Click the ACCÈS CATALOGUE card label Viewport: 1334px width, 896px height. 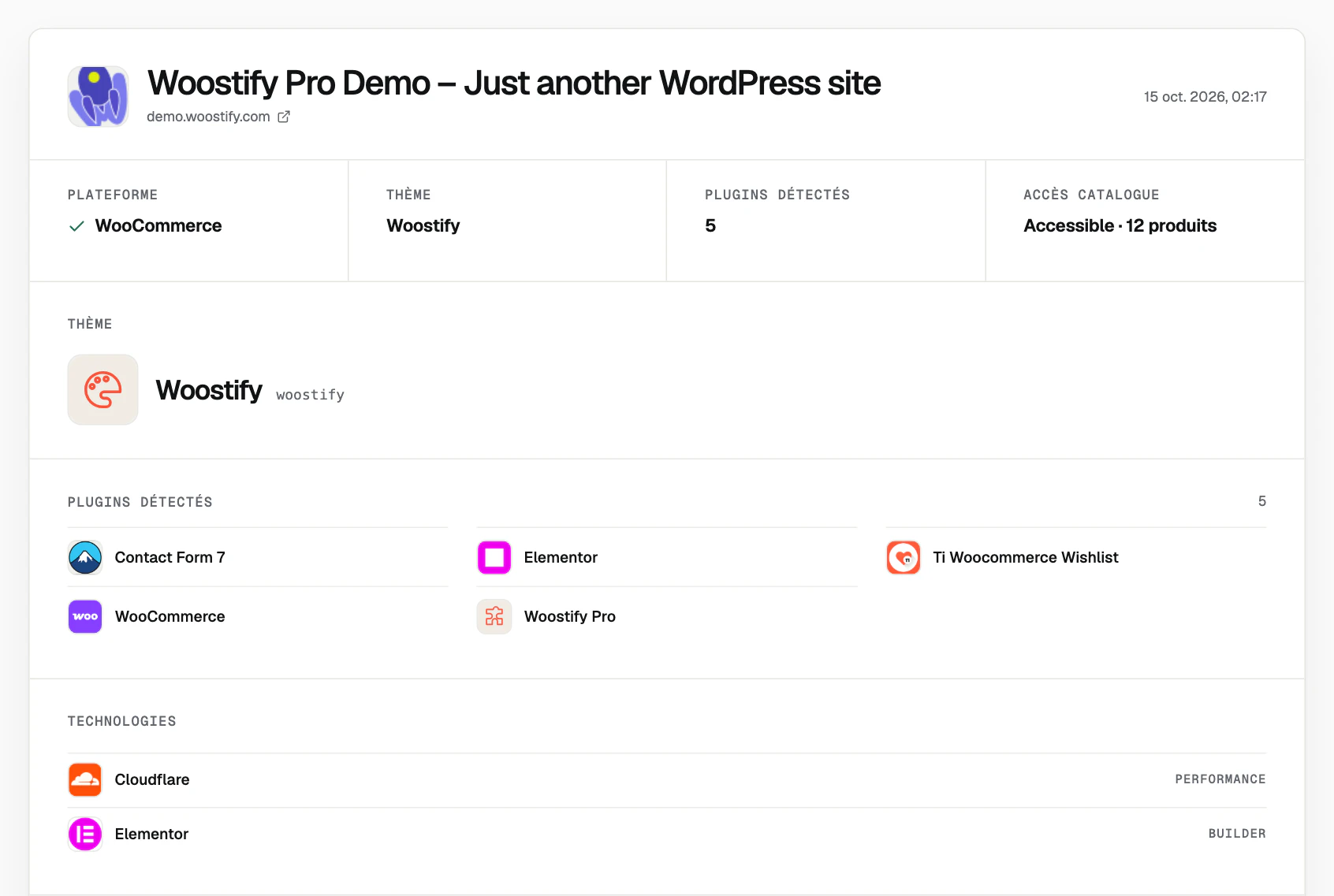1091,195
